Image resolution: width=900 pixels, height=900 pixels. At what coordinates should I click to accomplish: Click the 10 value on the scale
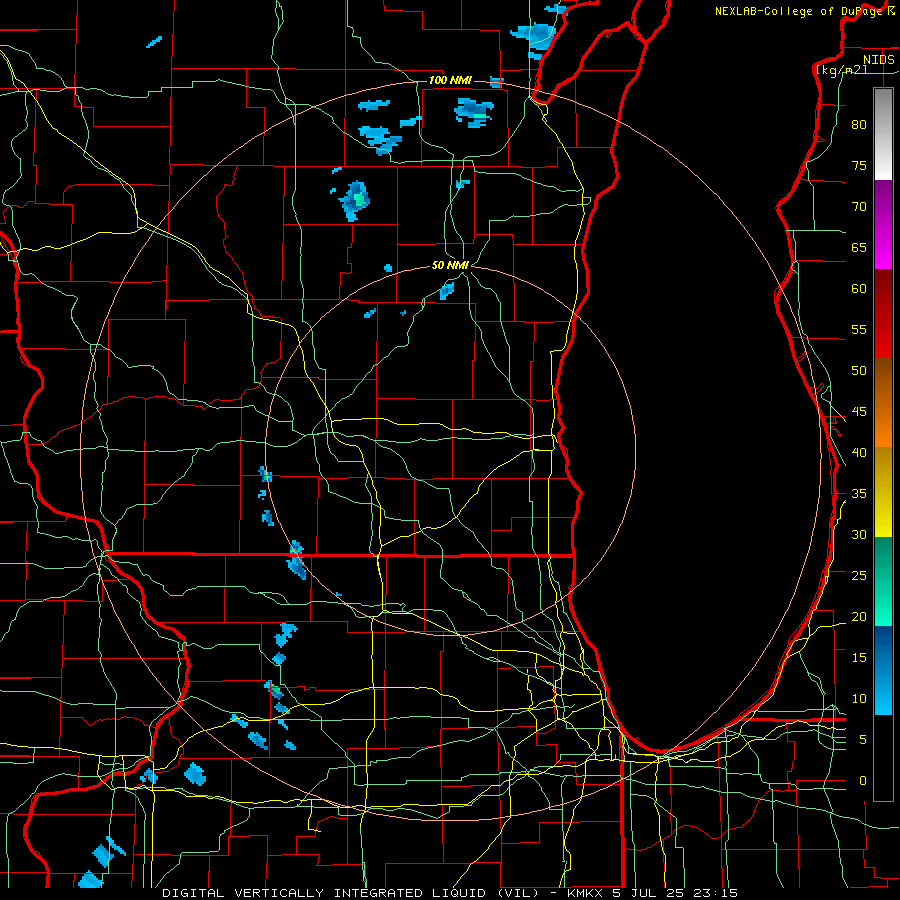[859, 699]
